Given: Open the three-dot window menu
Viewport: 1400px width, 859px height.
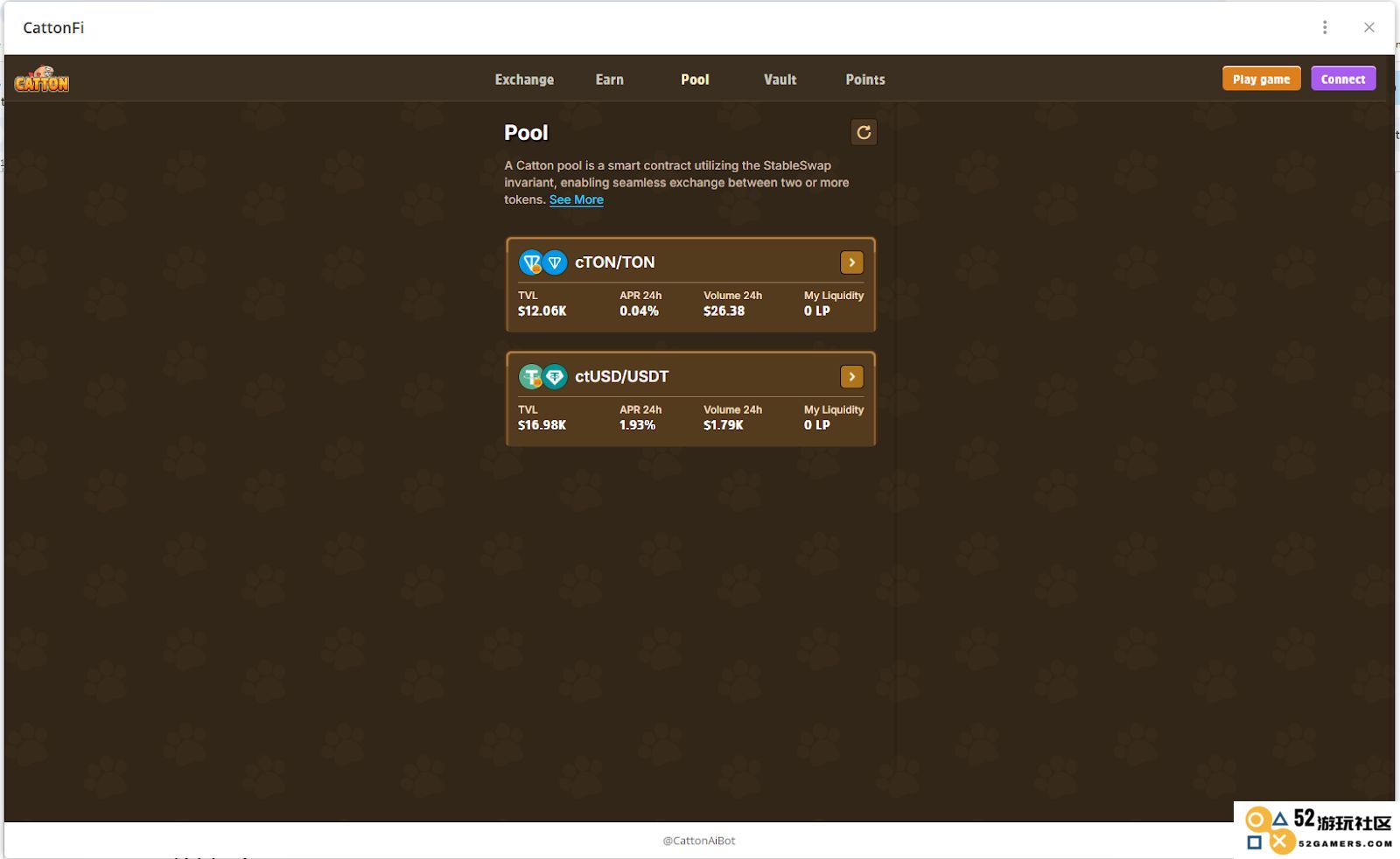Looking at the screenshot, I should [x=1325, y=27].
